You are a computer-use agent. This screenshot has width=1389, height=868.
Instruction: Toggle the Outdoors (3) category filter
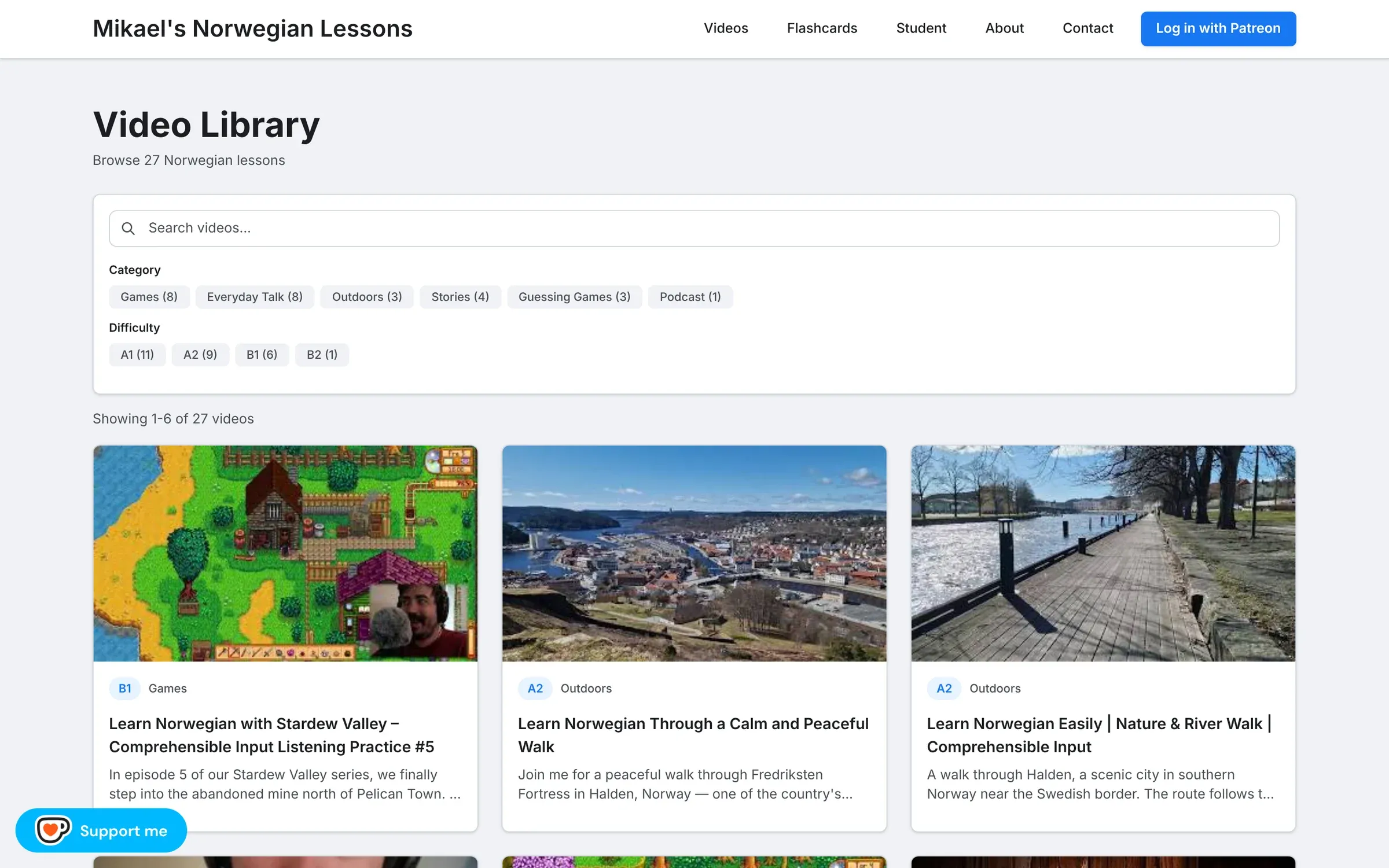tap(367, 297)
